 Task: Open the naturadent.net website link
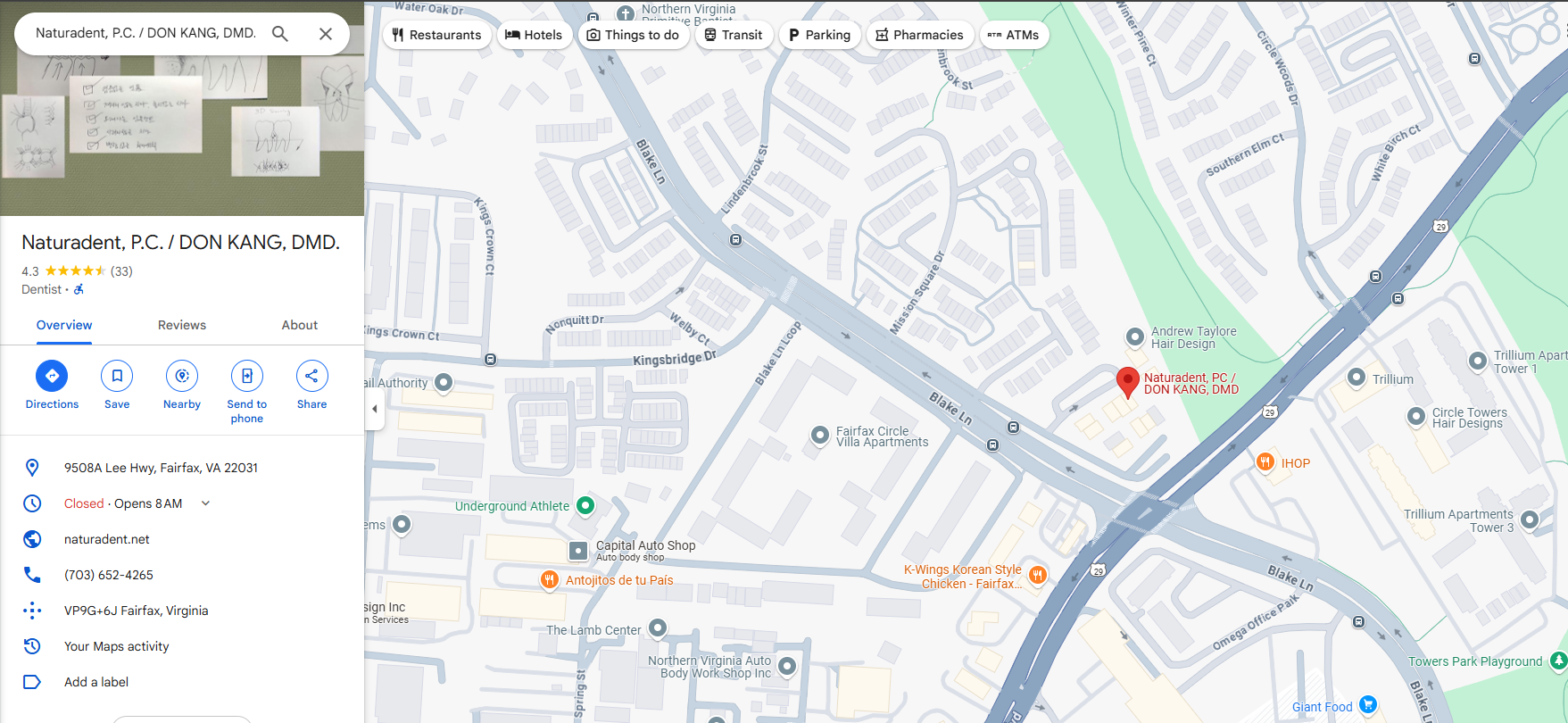[107, 539]
